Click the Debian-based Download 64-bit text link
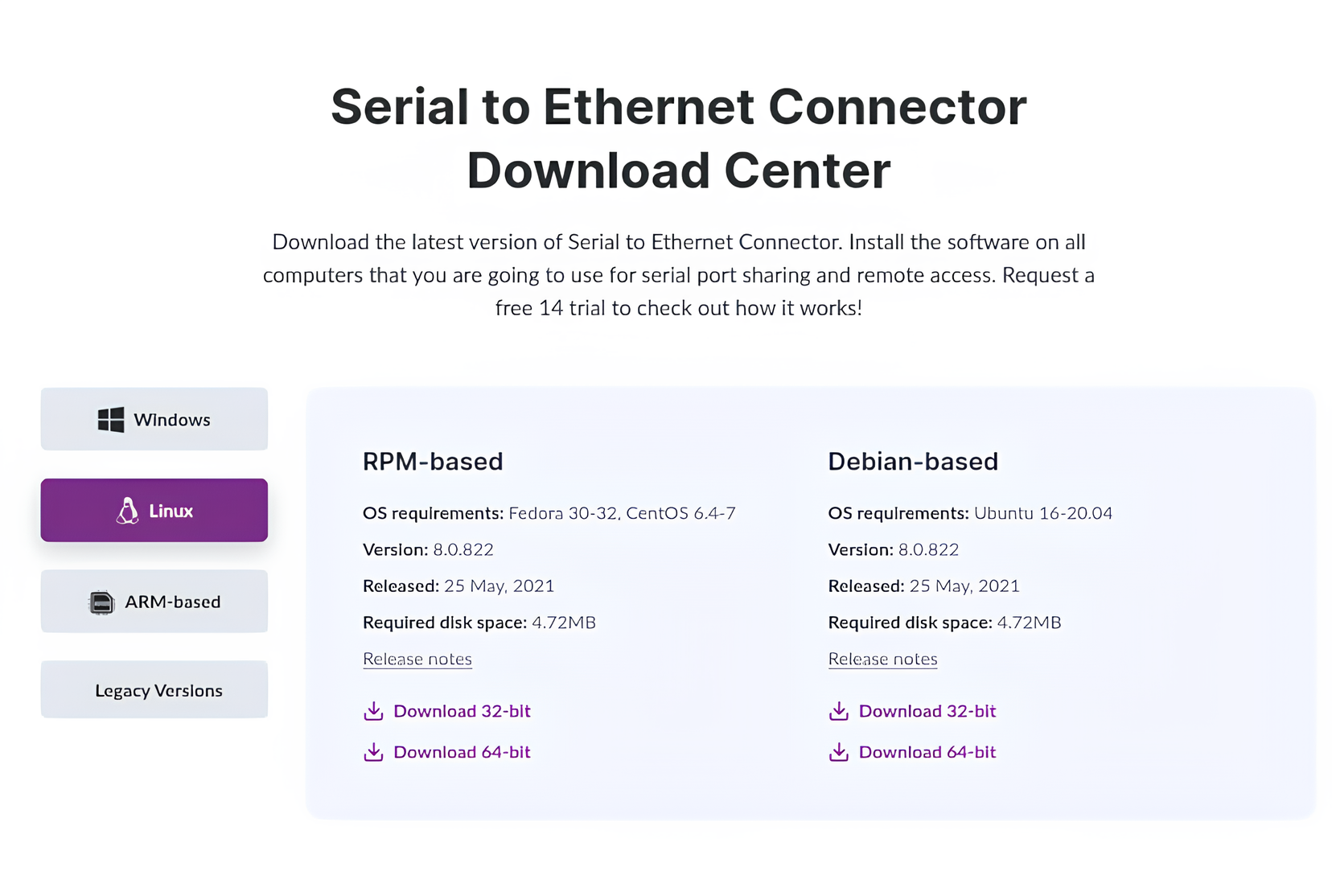 927,752
